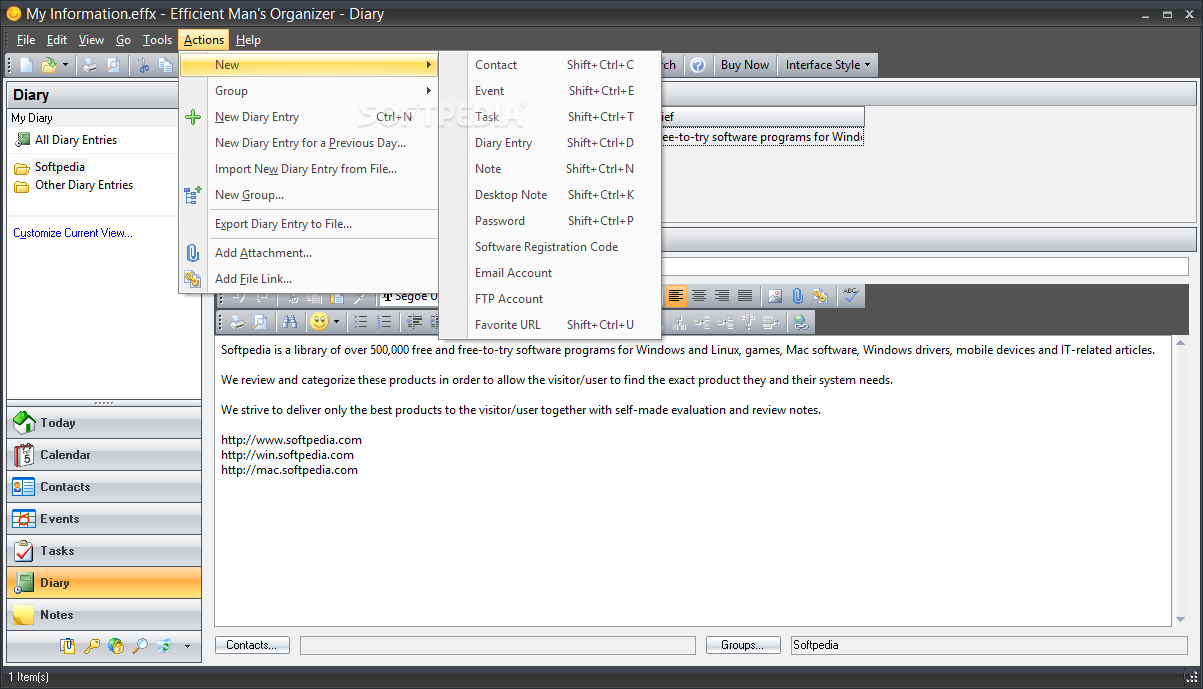The image size is (1203, 689).
Task: Open the View menu
Action: coord(92,40)
